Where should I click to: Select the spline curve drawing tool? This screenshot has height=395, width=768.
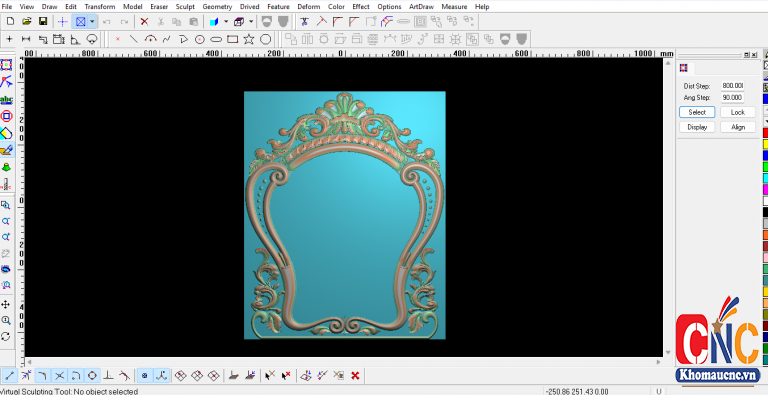[167, 39]
